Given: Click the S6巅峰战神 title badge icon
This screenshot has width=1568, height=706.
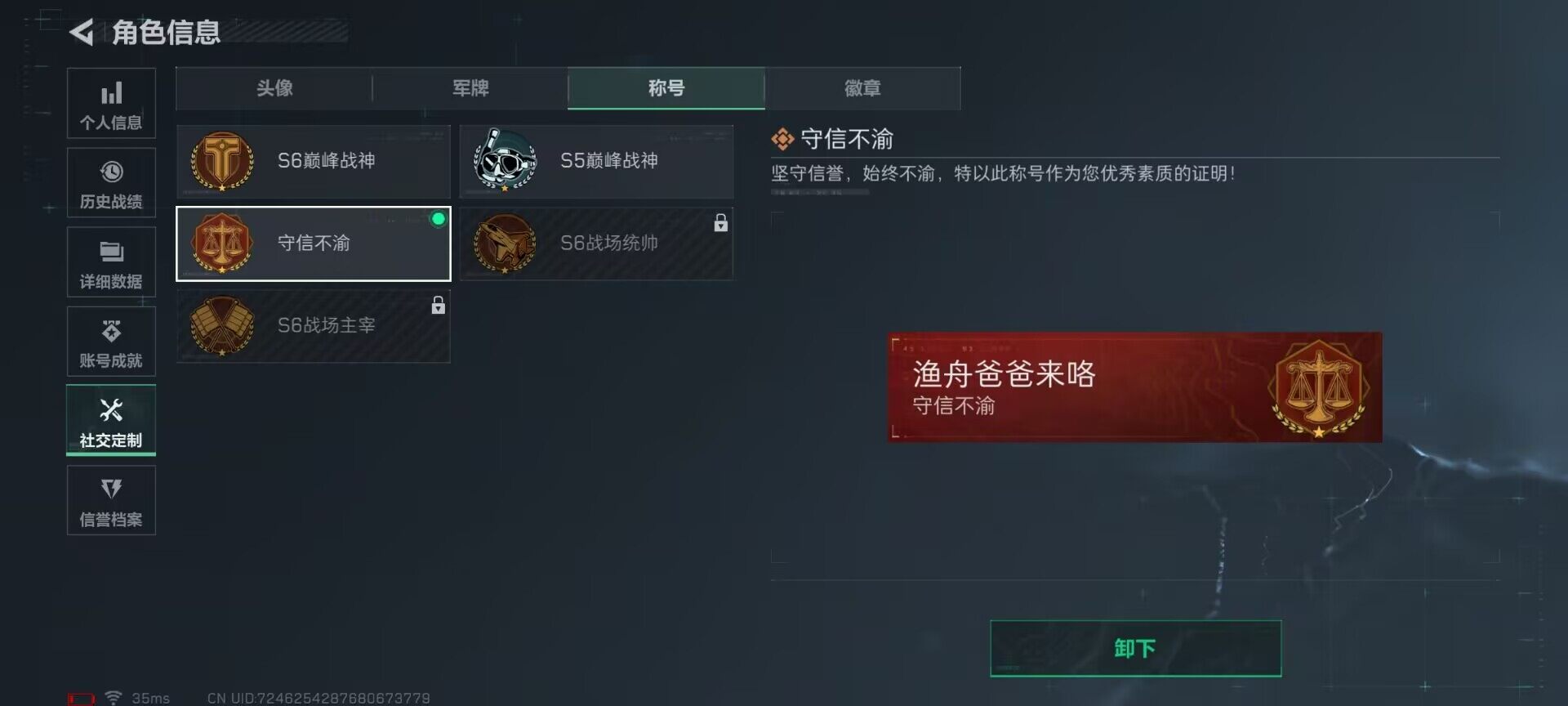Looking at the screenshot, I should pos(222,161).
